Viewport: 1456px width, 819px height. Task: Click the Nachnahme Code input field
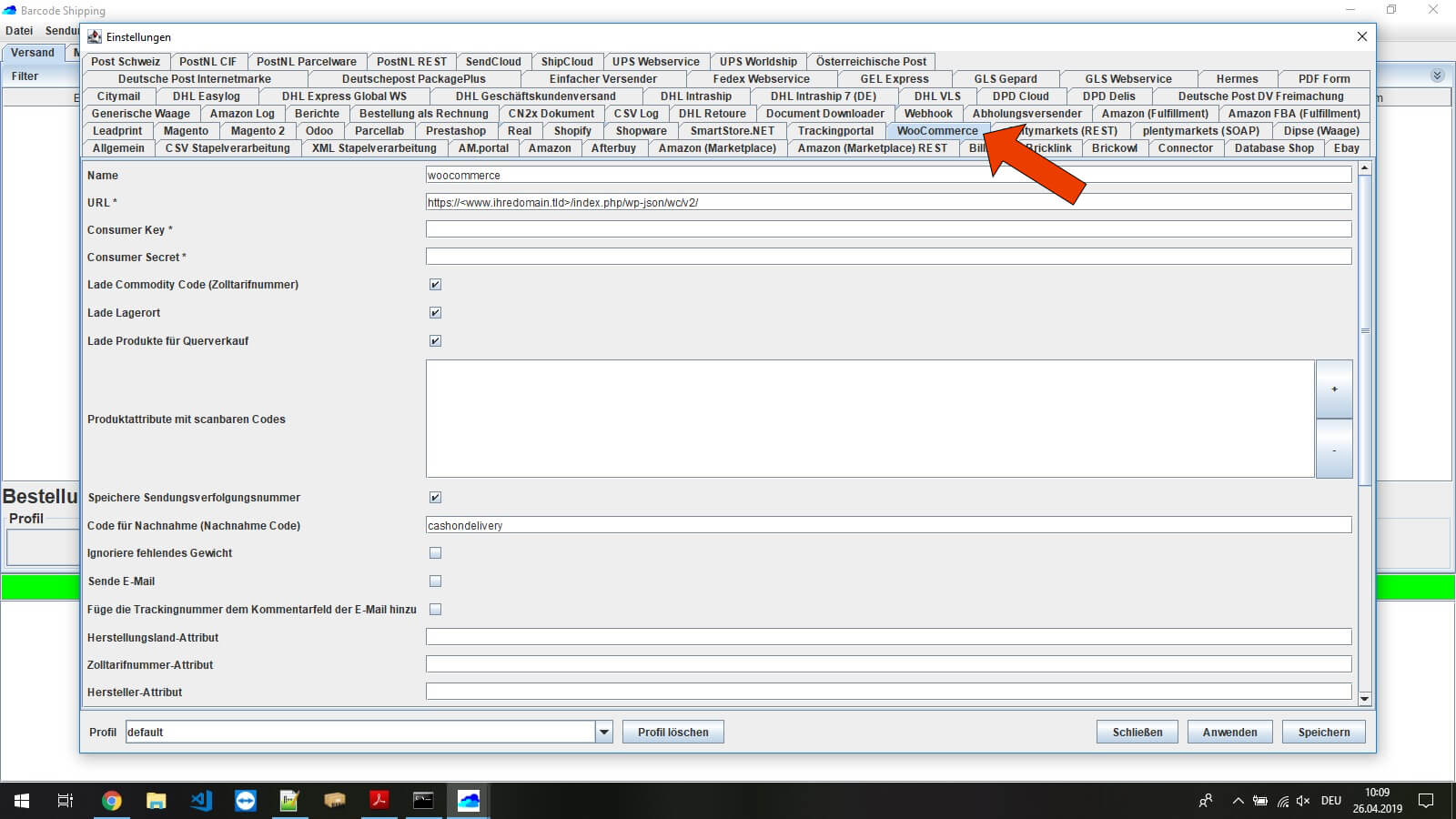click(x=888, y=525)
